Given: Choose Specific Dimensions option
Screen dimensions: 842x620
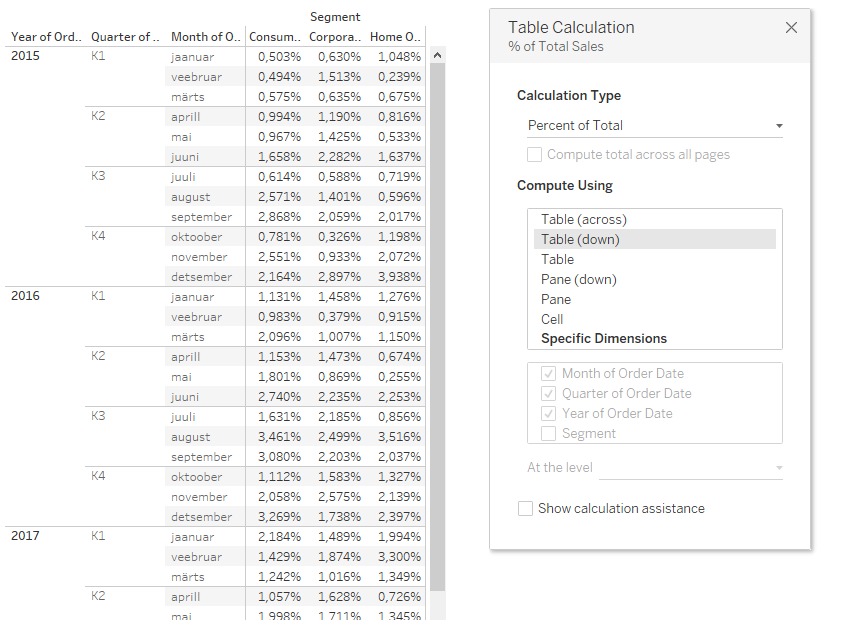Looking at the screenshot, I should coord(603,338).
